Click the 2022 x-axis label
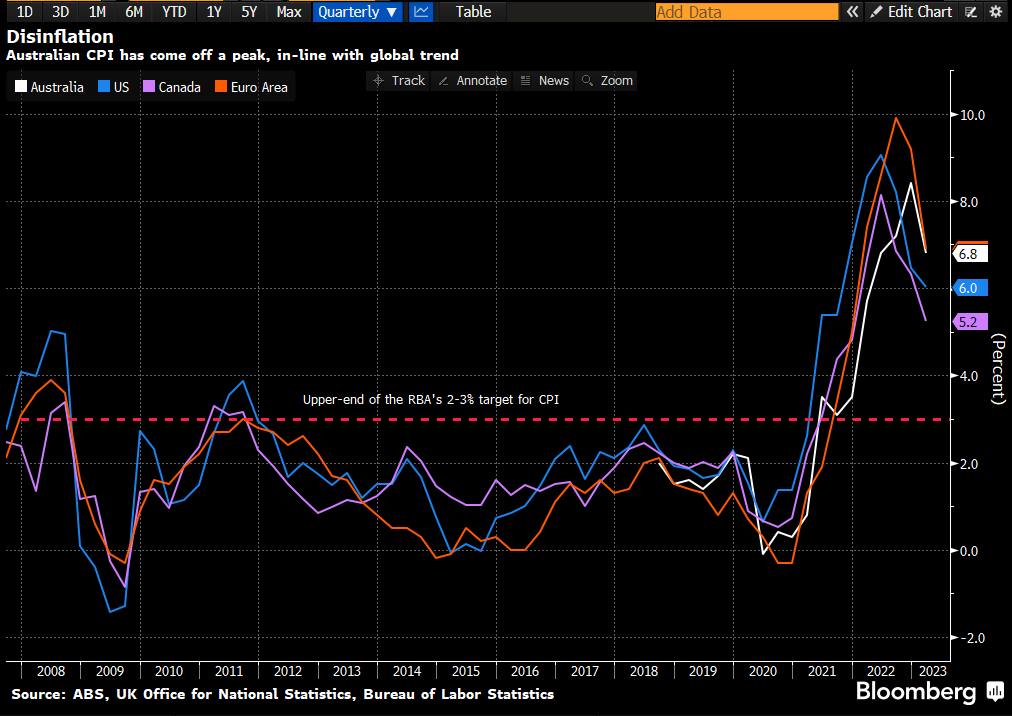 tap(881, 671)
